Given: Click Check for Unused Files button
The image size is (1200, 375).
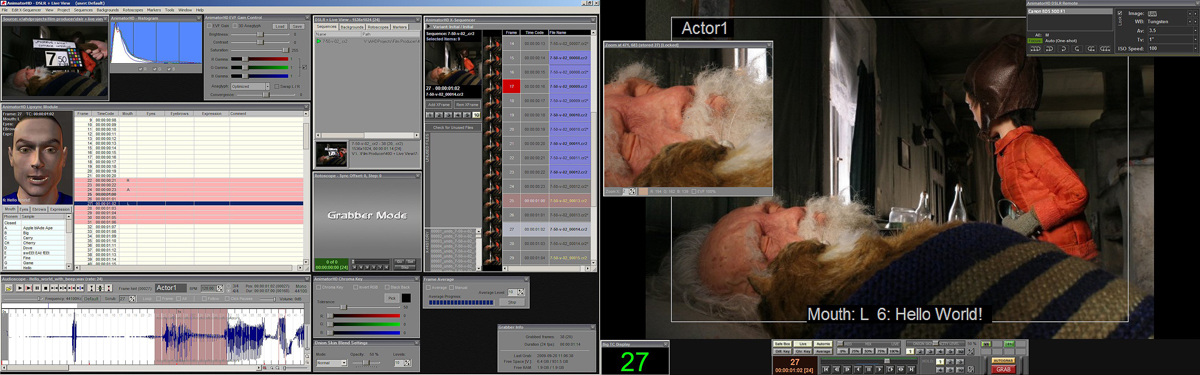Looking at the screenshot, I should point(453,128).
